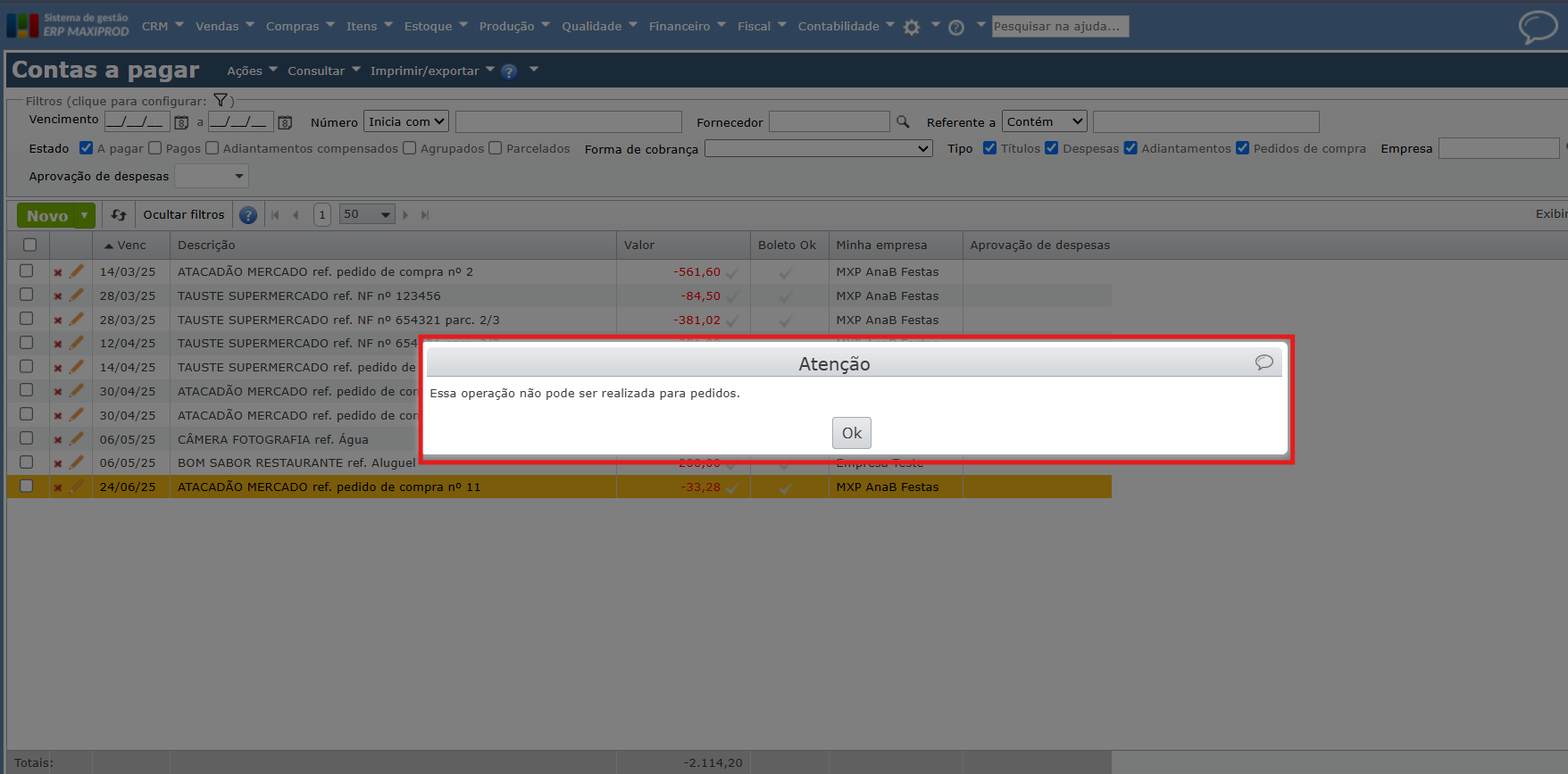Select checkbox for 24/06/25 pedido nº 11 row
Screen dimensions: 1568x774
click(27, 486)
